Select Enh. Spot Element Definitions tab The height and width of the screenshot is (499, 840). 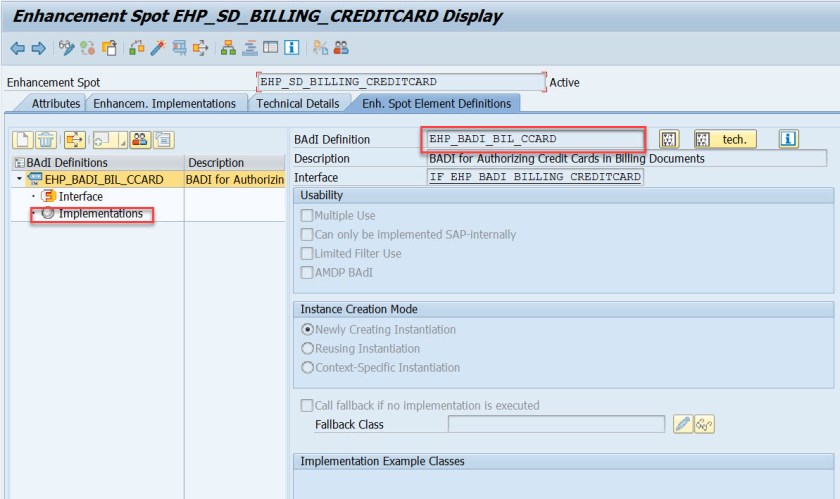[x=437, y=103]
